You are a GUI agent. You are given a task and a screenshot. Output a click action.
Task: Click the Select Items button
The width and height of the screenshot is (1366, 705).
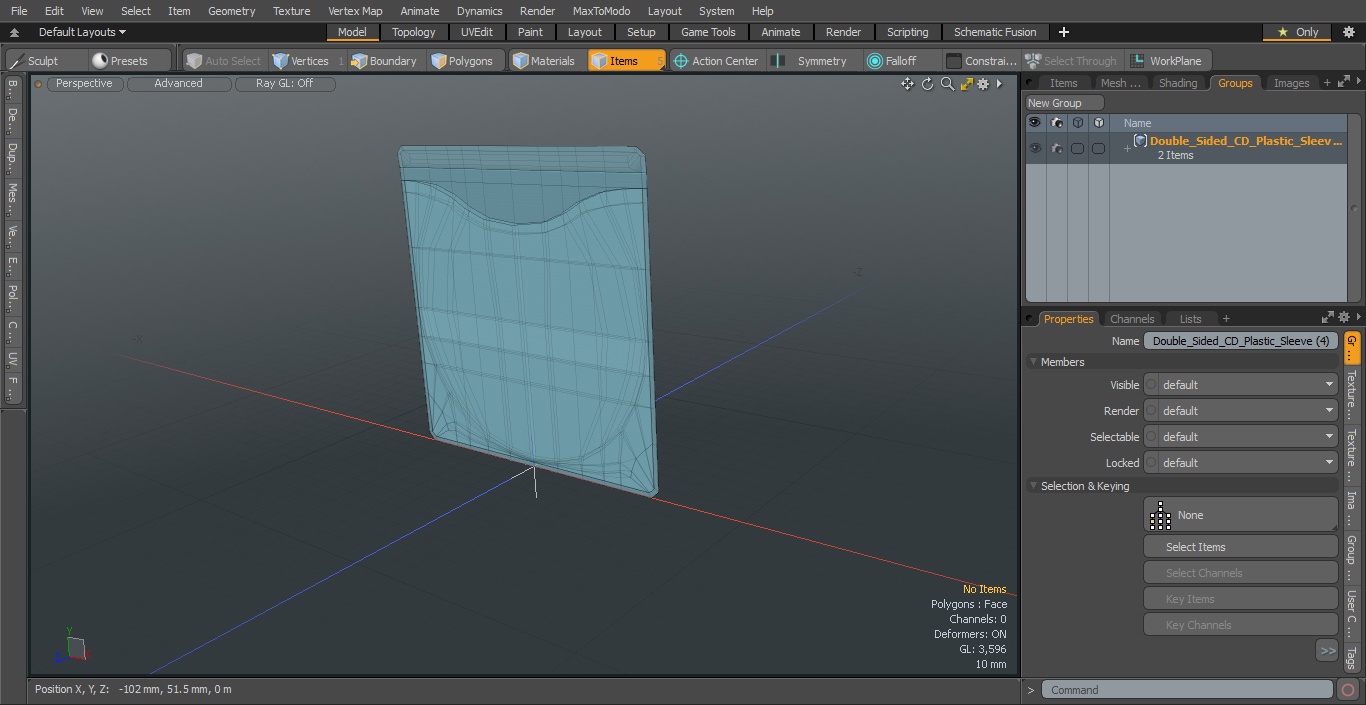(x=1240, y=547)
